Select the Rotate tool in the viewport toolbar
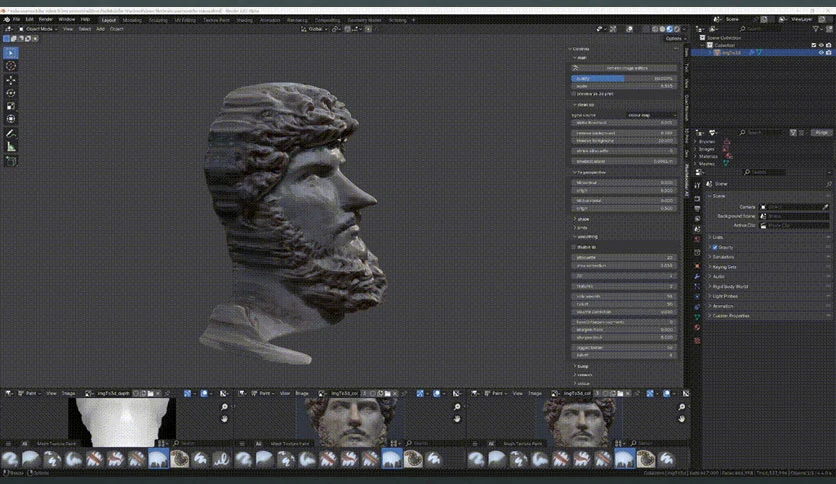The image size is (836, 484). (11, 93)
